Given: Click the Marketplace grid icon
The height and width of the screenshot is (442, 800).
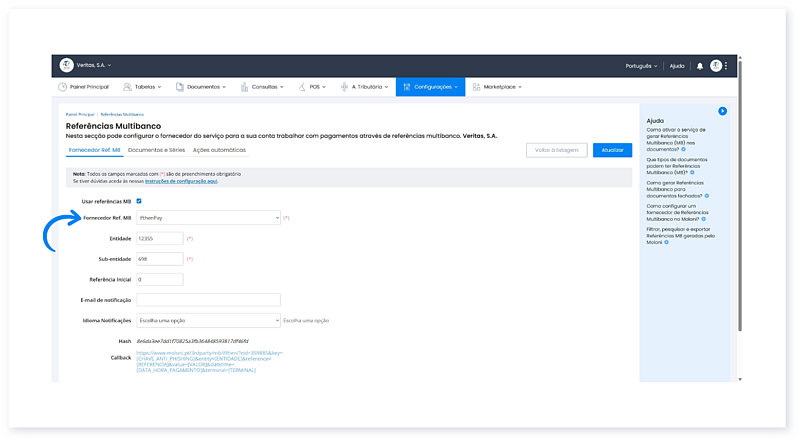Looking at the screenshot, I should [476, 87].
